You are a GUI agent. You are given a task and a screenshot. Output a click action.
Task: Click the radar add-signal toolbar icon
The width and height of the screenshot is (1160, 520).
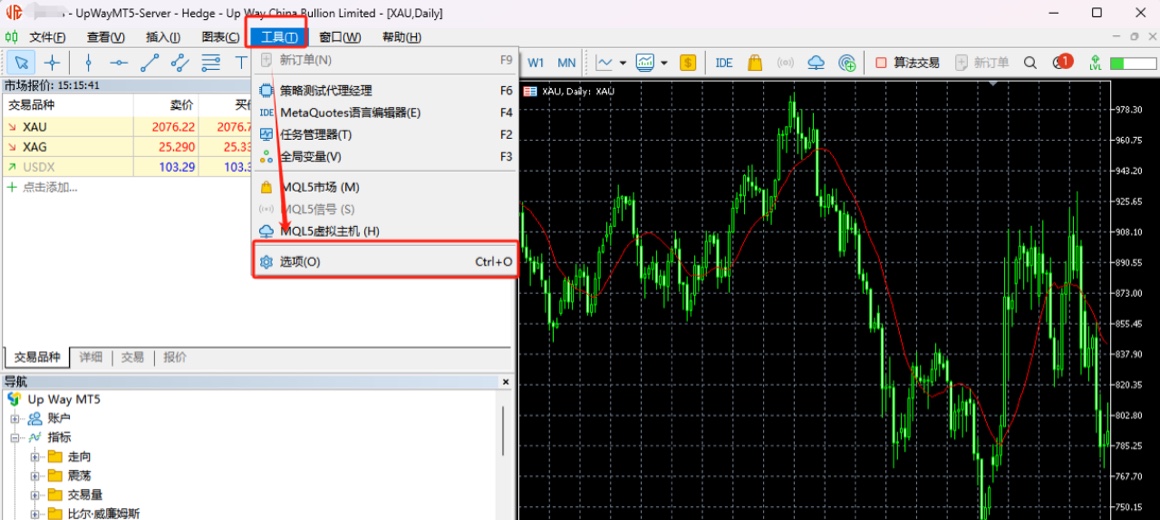[x=847, y=63]
